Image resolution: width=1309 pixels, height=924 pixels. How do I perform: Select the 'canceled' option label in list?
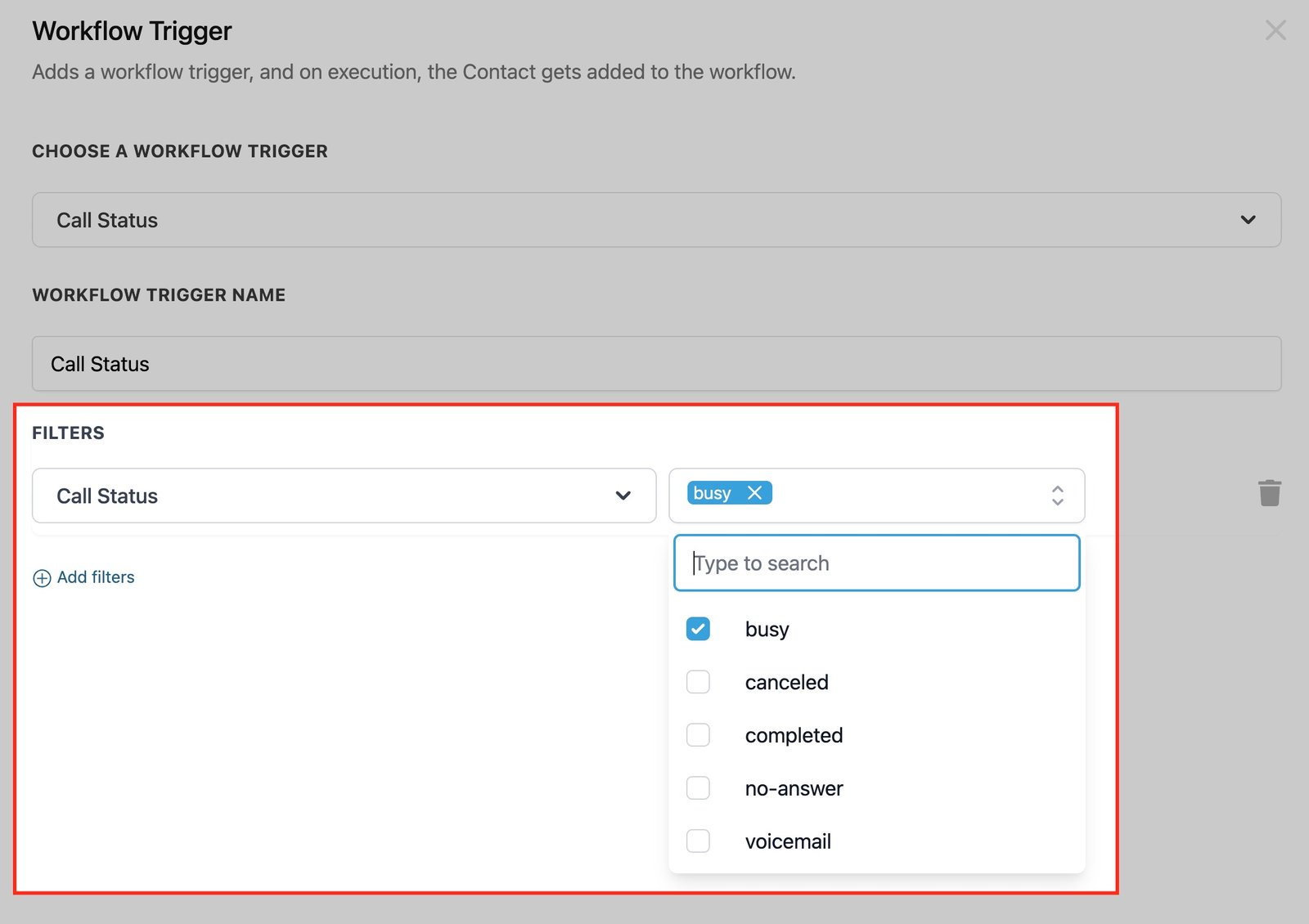pyautogui.click(x=786, y=682)
